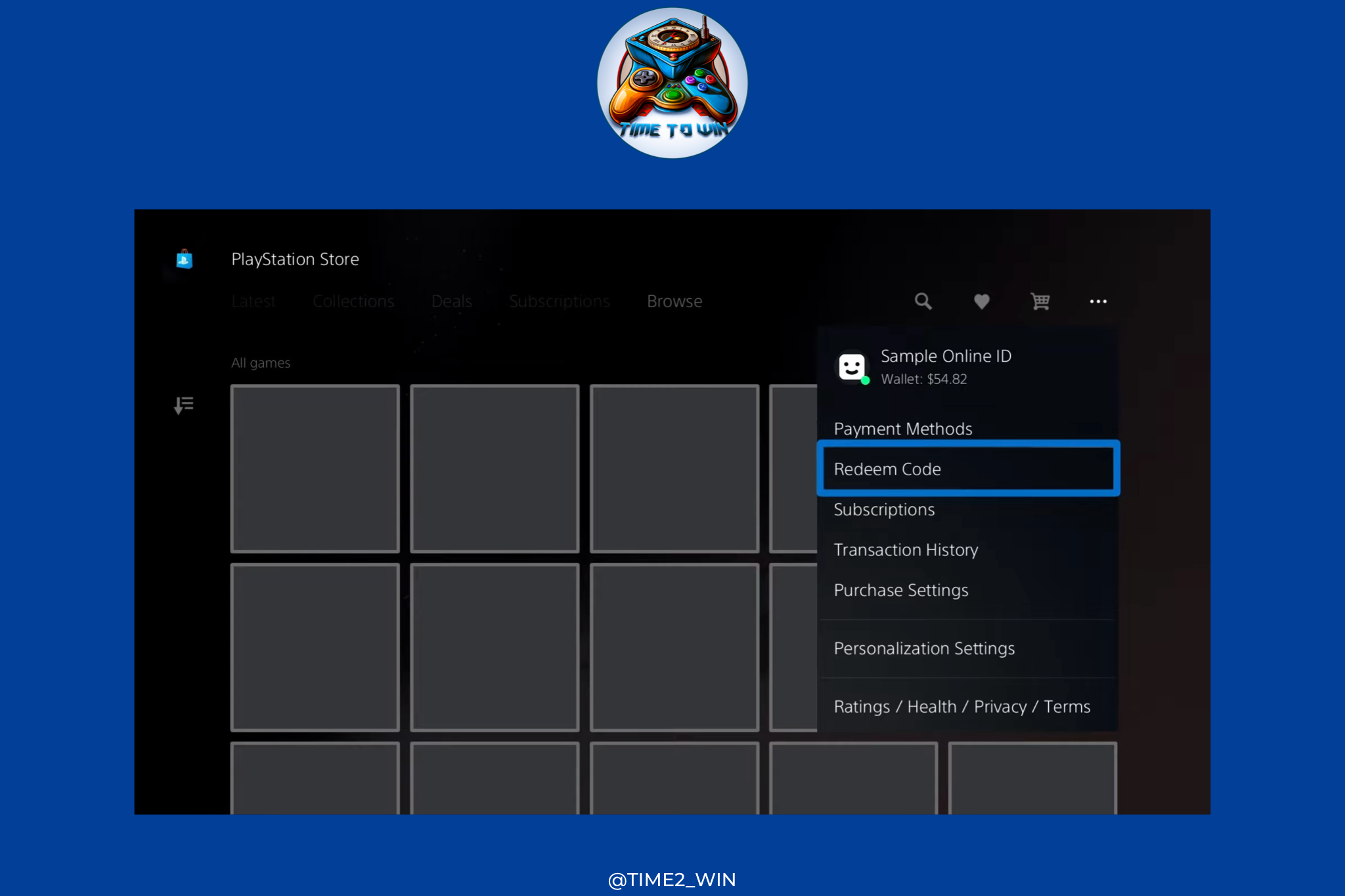Open Purchase Settings
Viewport: 1345px width, 896px height.
900,590
